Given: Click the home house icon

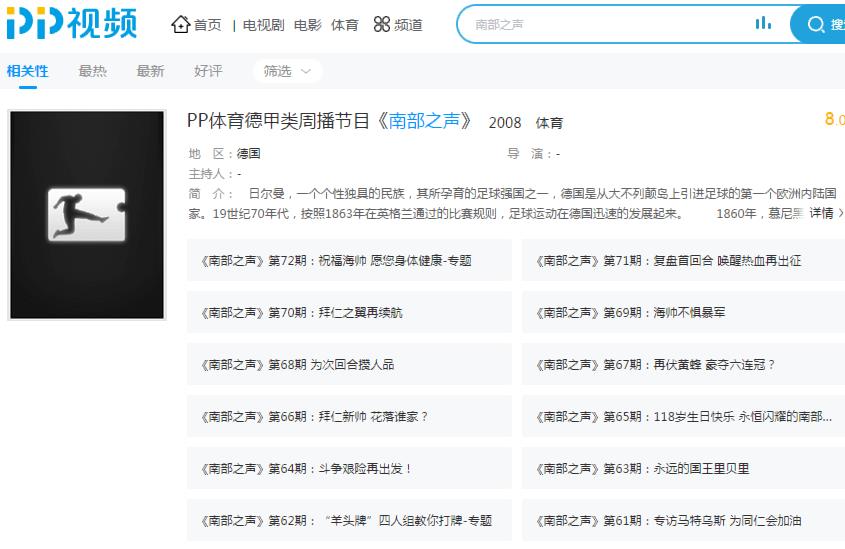Looking at the screenshot, I should tap(181, 24).
